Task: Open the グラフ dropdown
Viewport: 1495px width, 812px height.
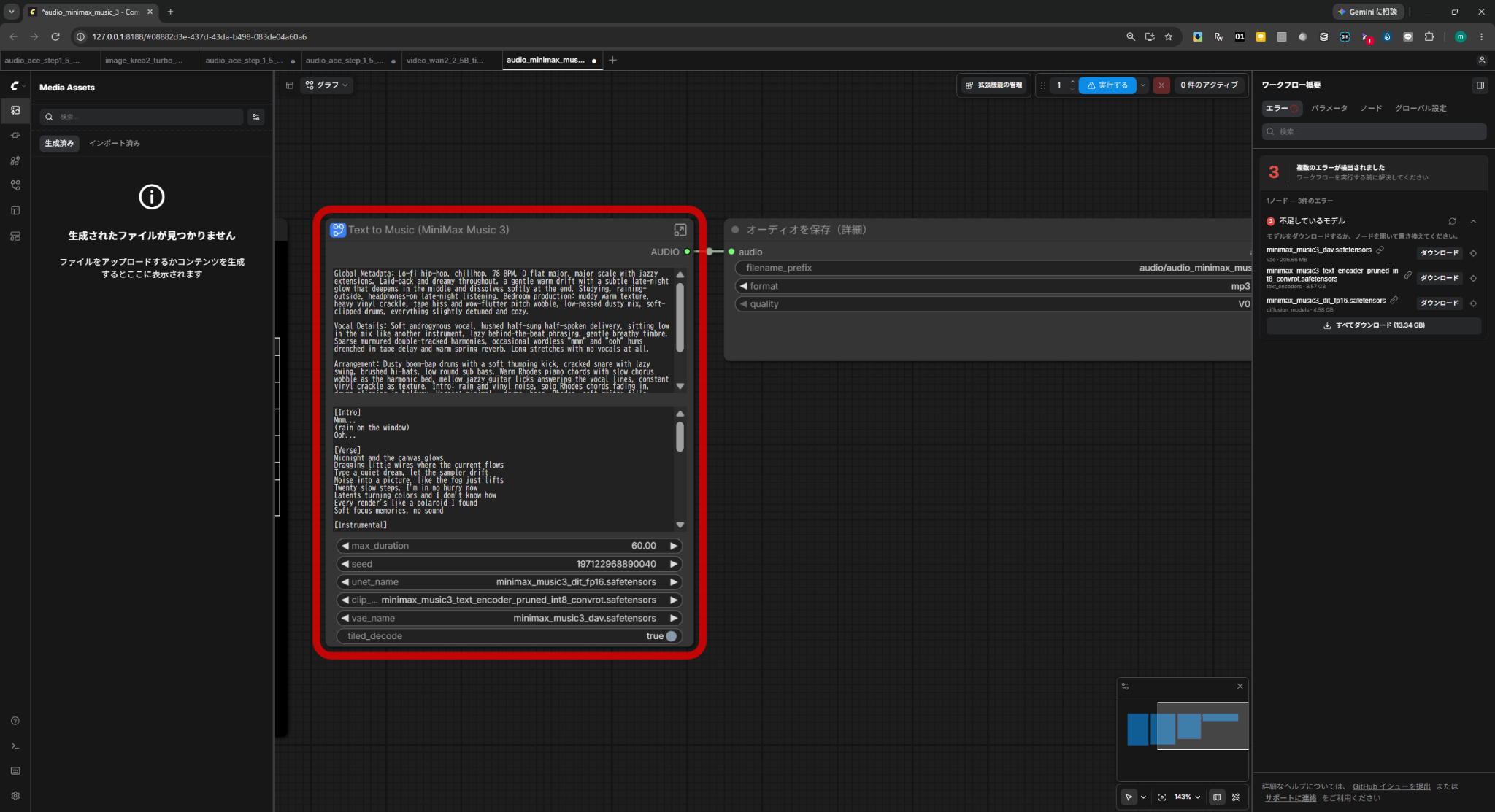Action: click(x=327, y=85)
